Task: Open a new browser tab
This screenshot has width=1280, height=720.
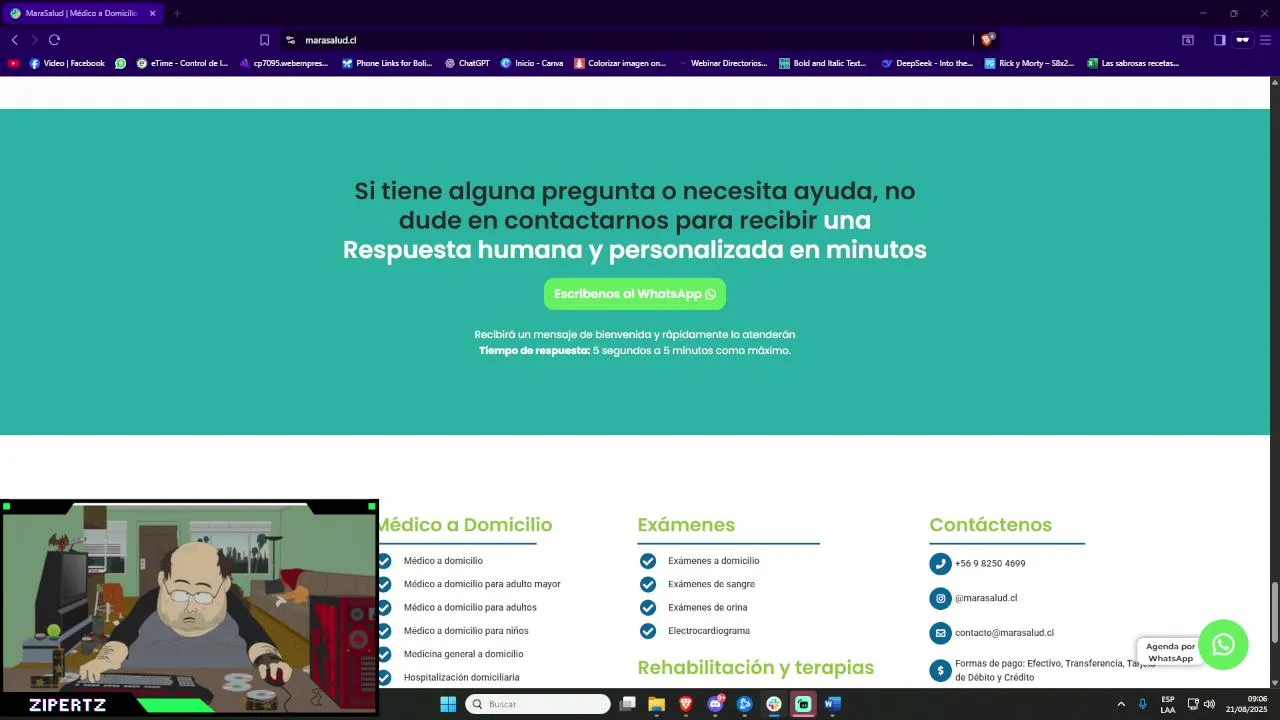Action: [177, 13]
